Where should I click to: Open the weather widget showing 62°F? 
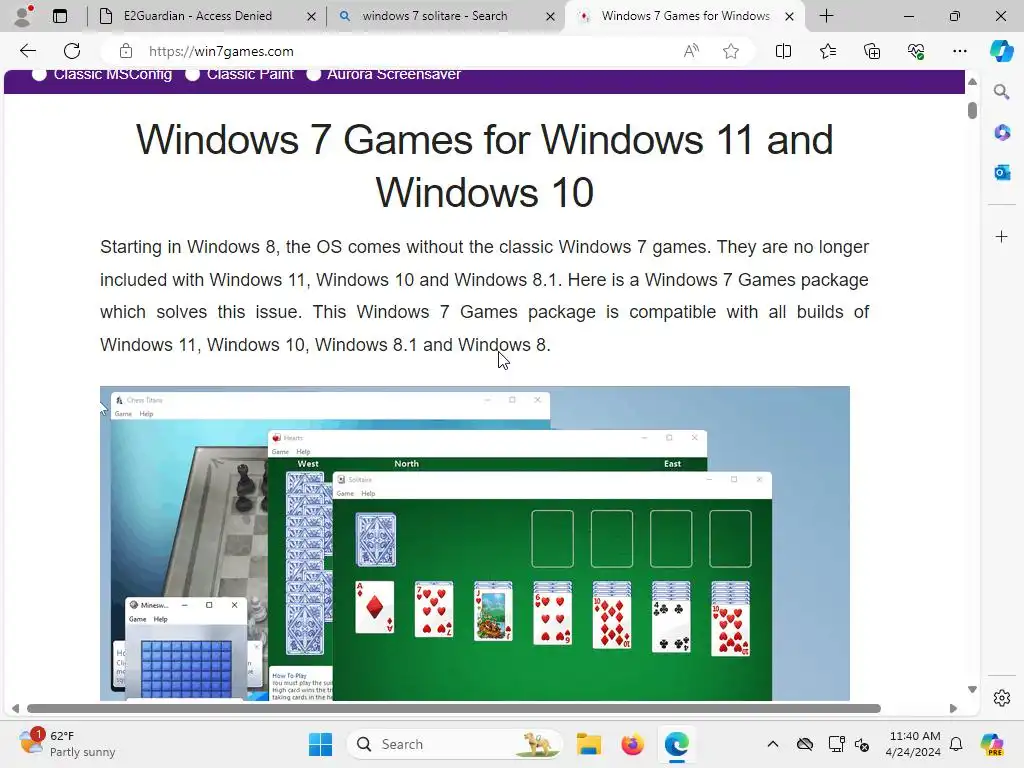coord(67,744)
